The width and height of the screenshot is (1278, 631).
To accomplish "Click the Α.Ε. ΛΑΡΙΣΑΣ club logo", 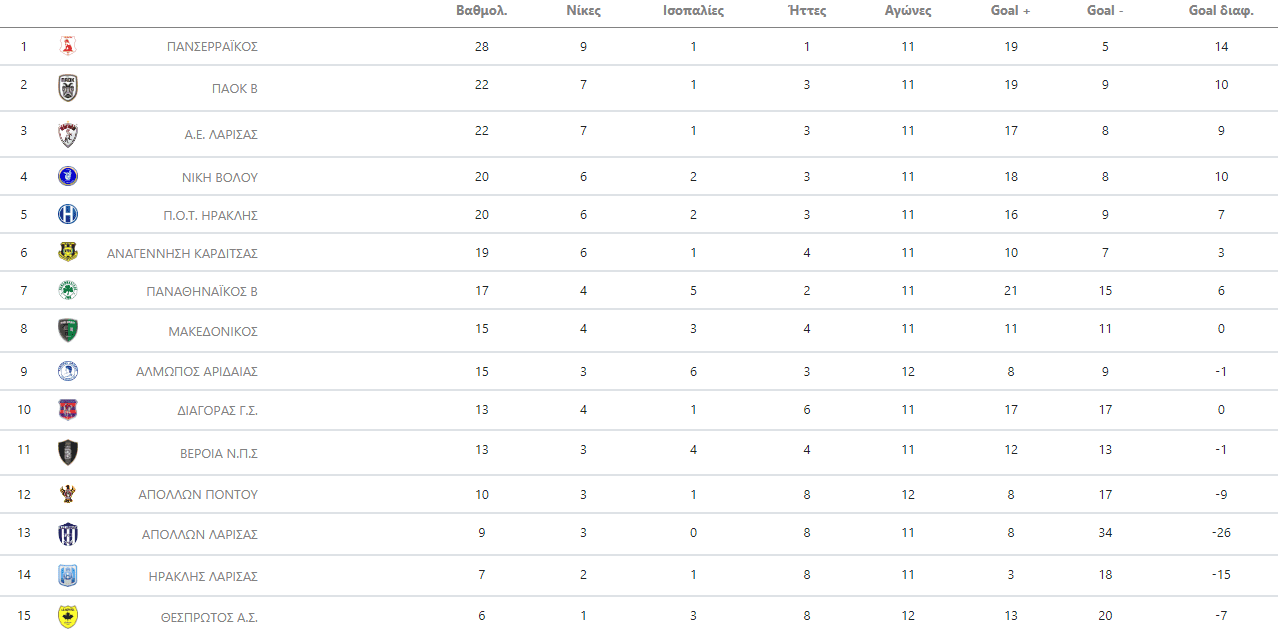I will coord(68,134).
